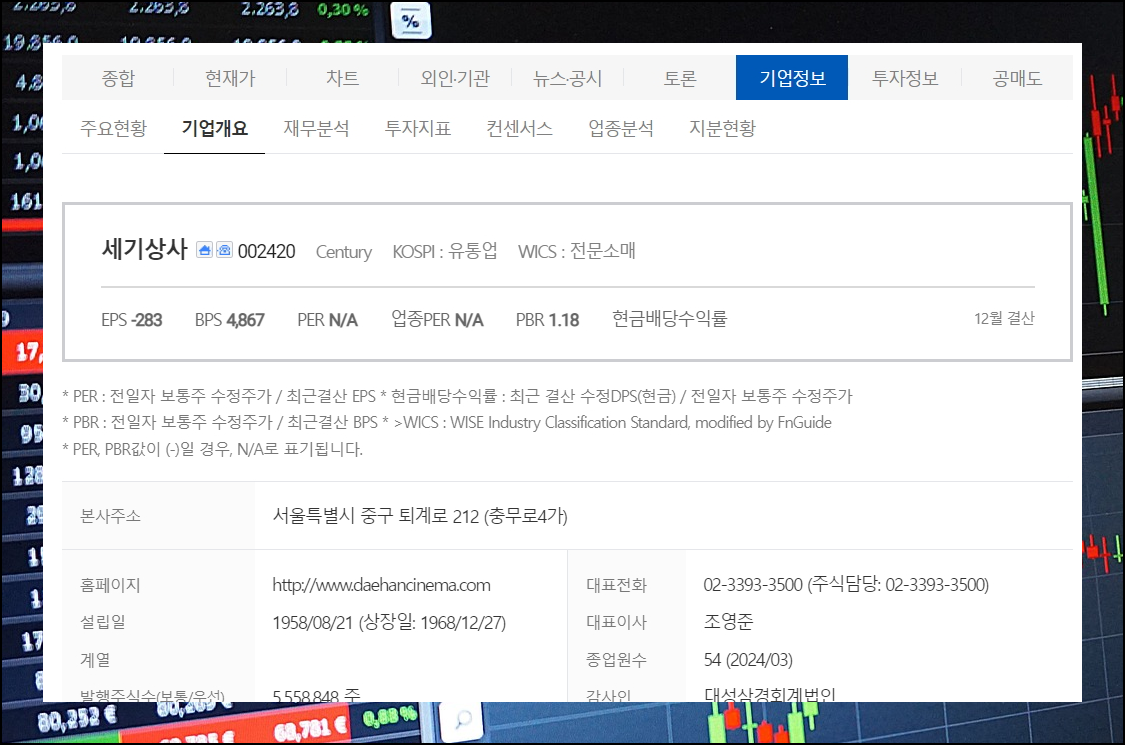Click the PER definition footnote line
The height and width of the screenshot is (745, 1125).
click(457, 396)
